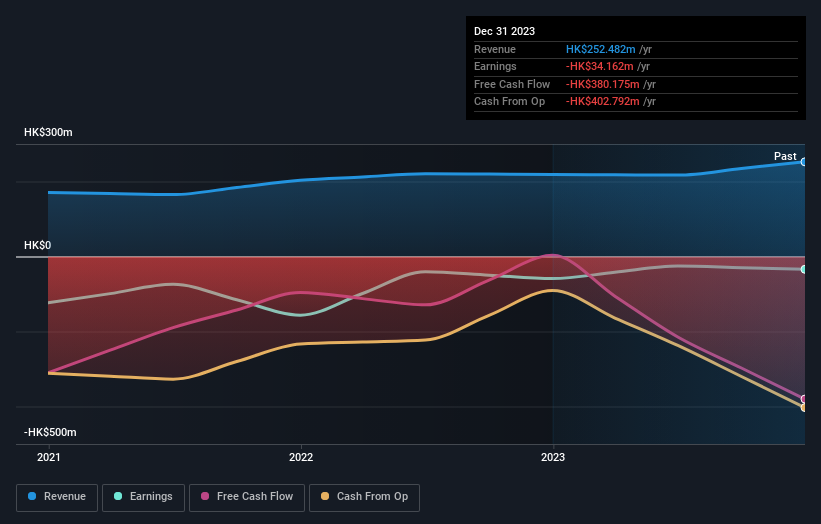Click the orange Cash From Op endpoint marker
Screen dimensions: 821x524
click(x=804, y=407)
